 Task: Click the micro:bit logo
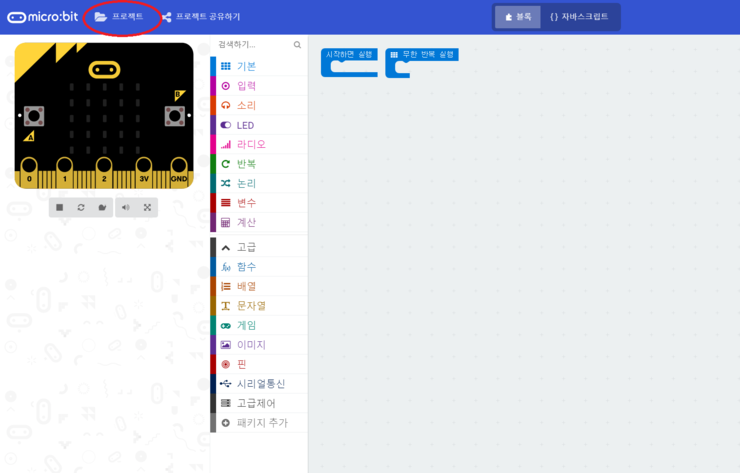coord(42,17)
